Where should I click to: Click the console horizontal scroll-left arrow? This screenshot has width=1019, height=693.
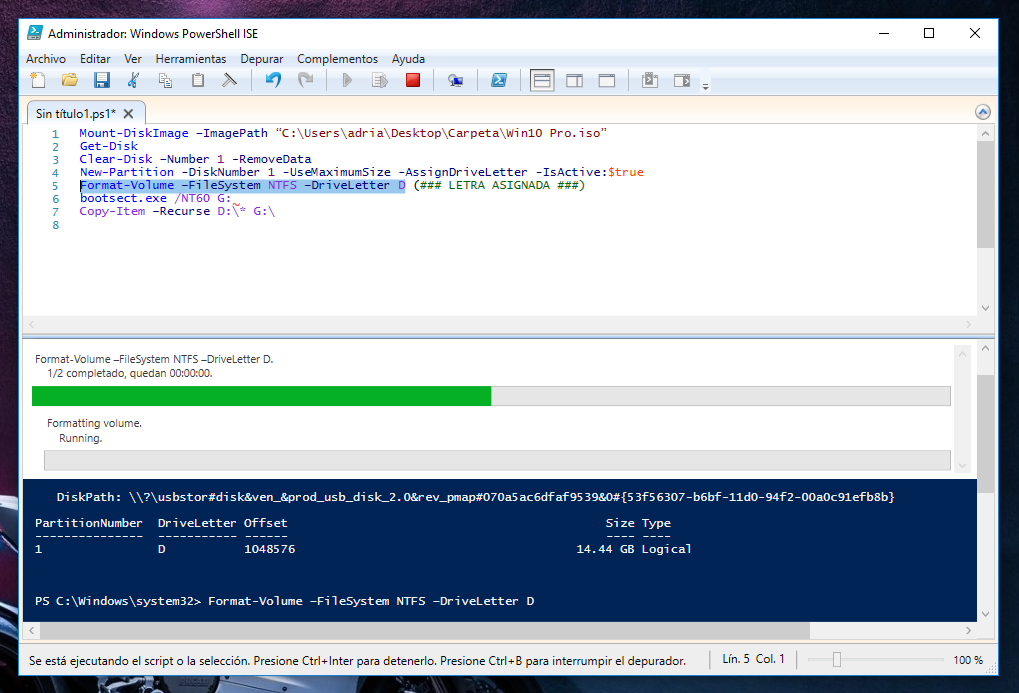pyautogui.click(x=31, y=630)
